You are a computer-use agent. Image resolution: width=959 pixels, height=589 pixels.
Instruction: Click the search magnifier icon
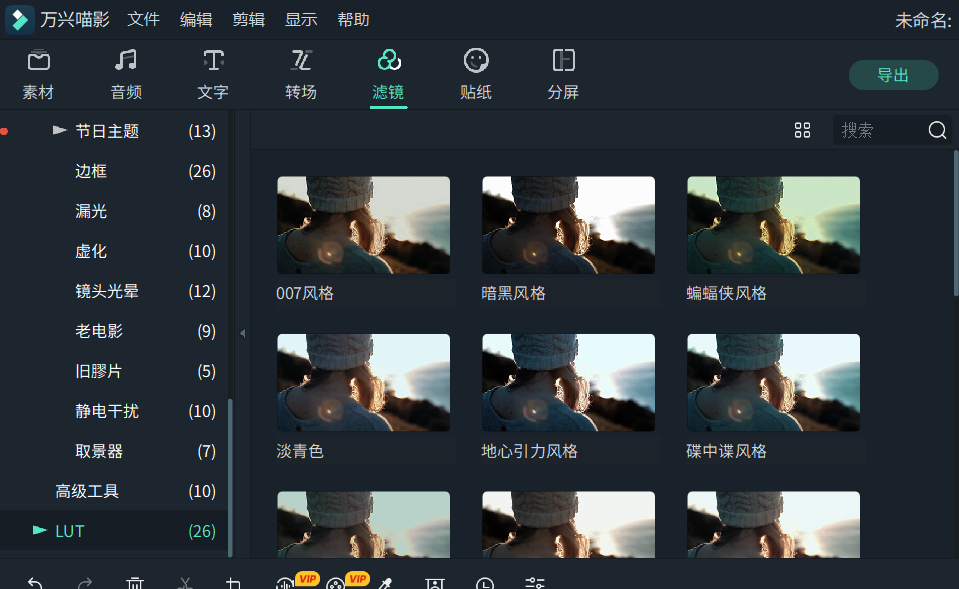click(x=936, y=130)
